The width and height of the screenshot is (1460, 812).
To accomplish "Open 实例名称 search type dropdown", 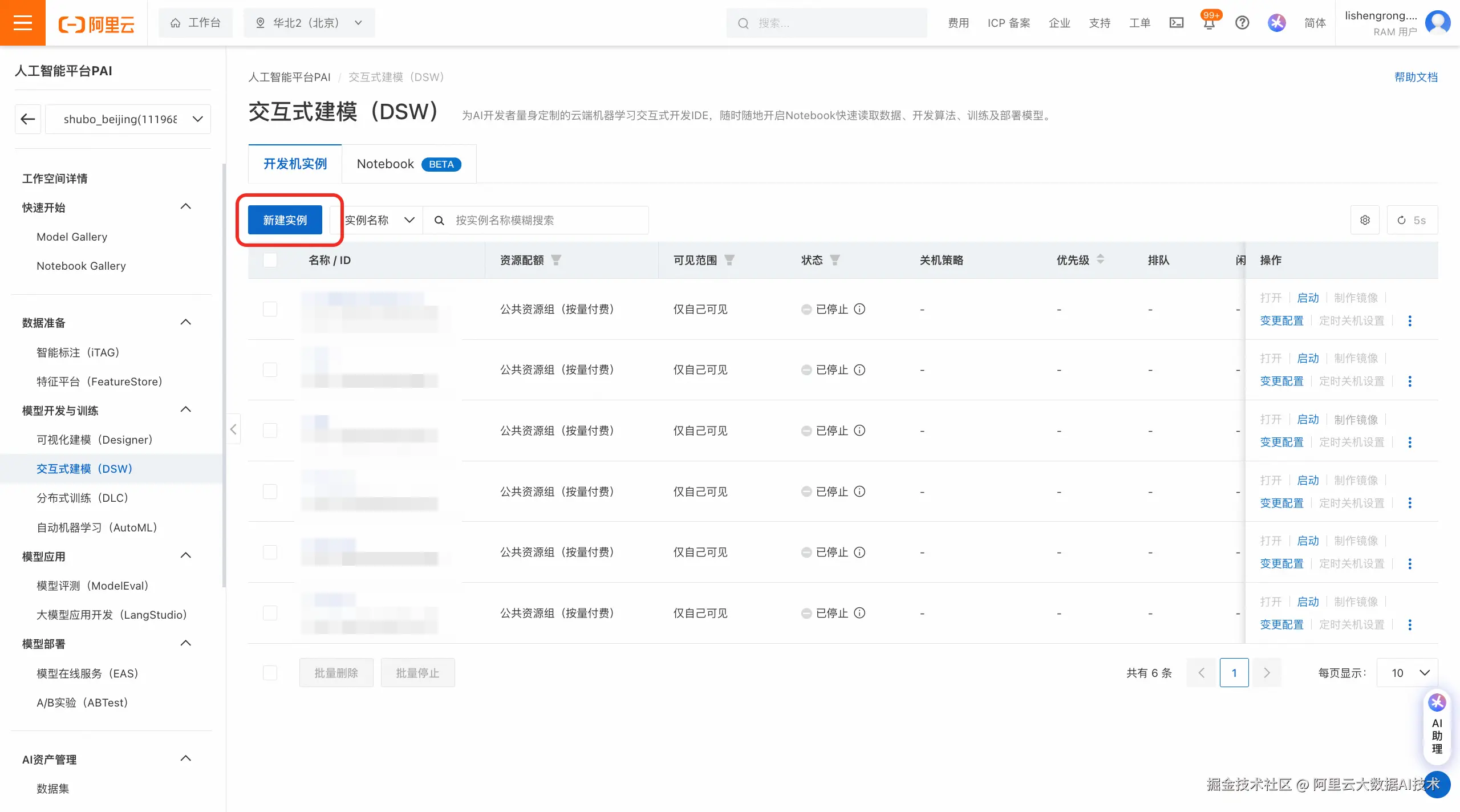I will [x=378, y=220].
